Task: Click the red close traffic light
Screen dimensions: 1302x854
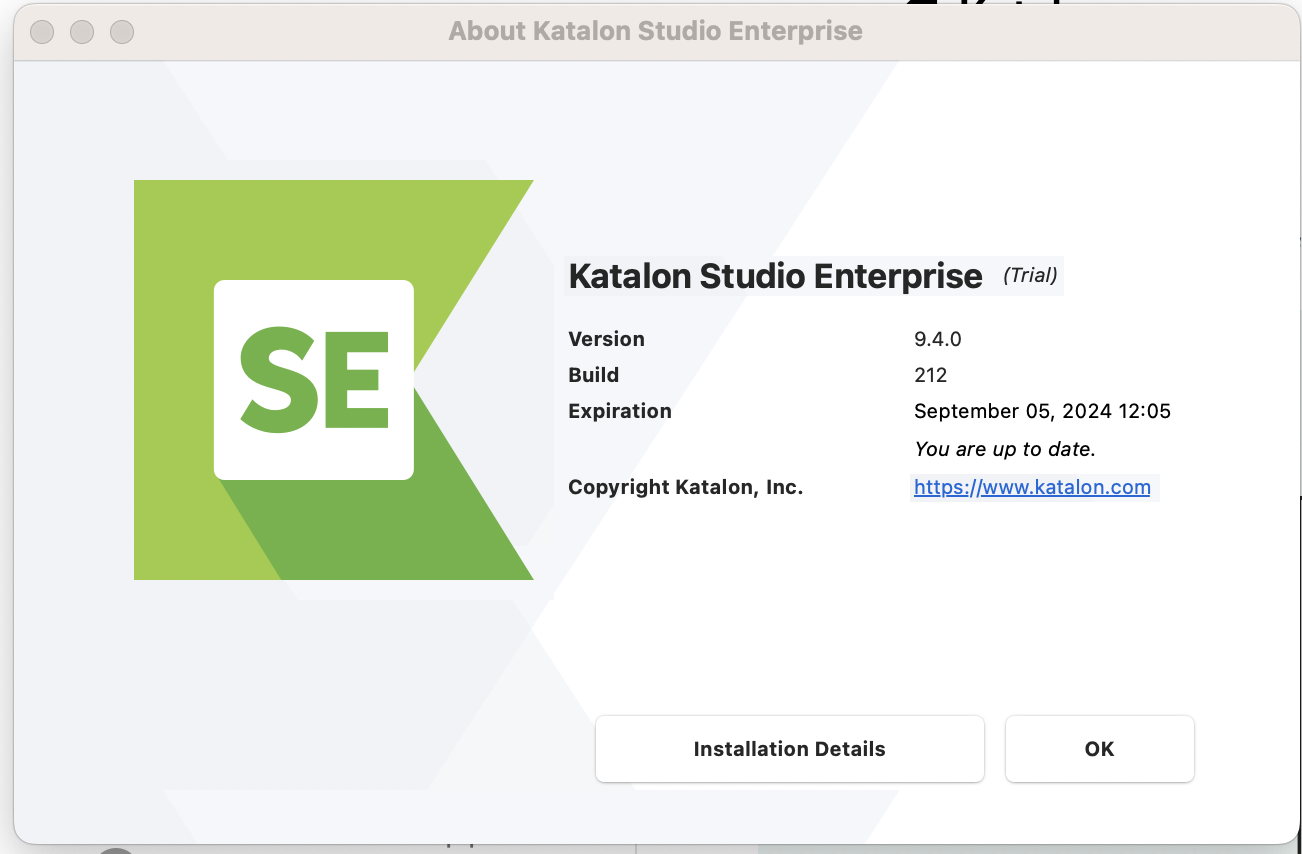Action: point(42,32)
